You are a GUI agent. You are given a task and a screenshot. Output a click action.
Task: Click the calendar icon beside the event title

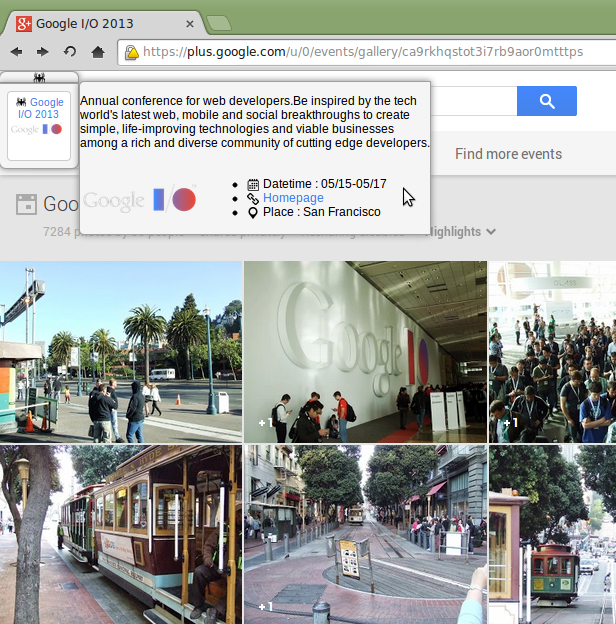[26, 205]
